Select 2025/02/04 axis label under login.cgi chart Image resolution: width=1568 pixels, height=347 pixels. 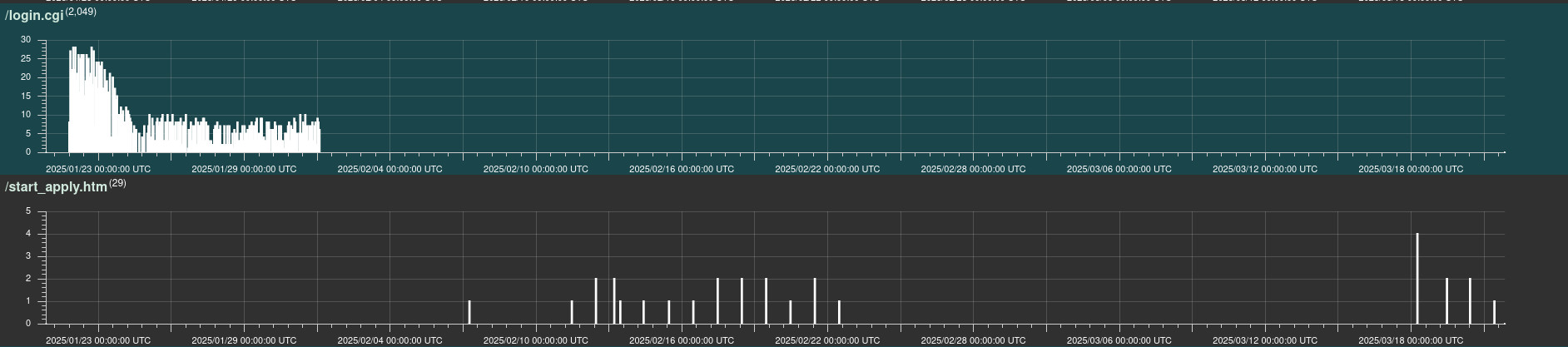[x=390, y=169]
